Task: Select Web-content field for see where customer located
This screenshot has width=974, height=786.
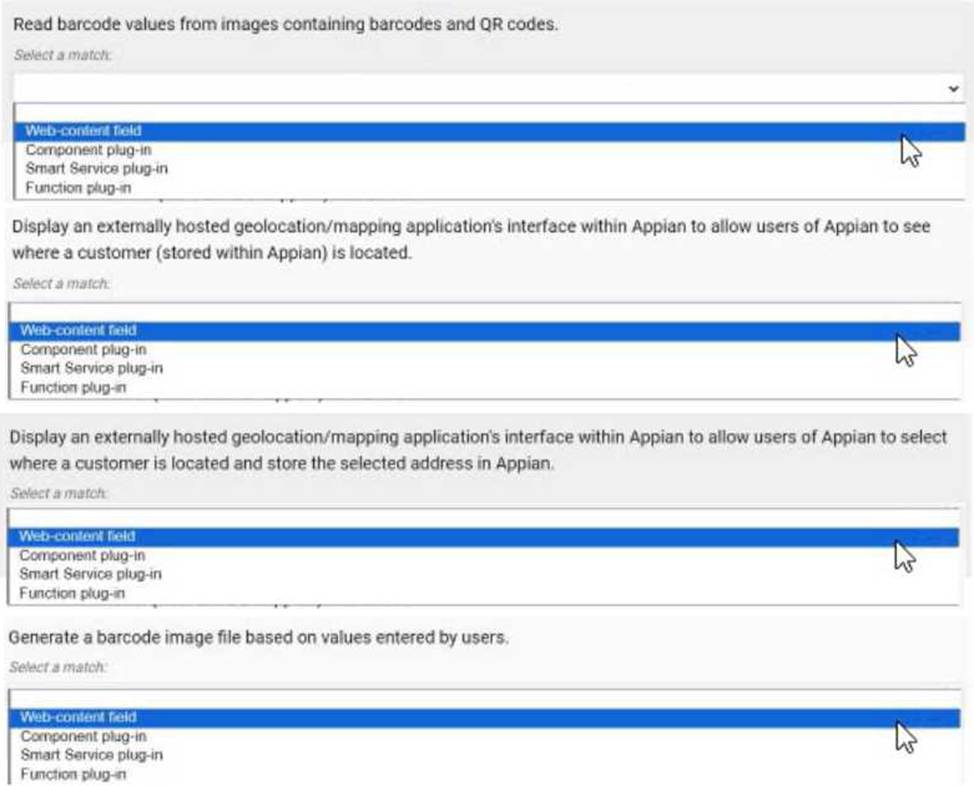Action: 485,331
